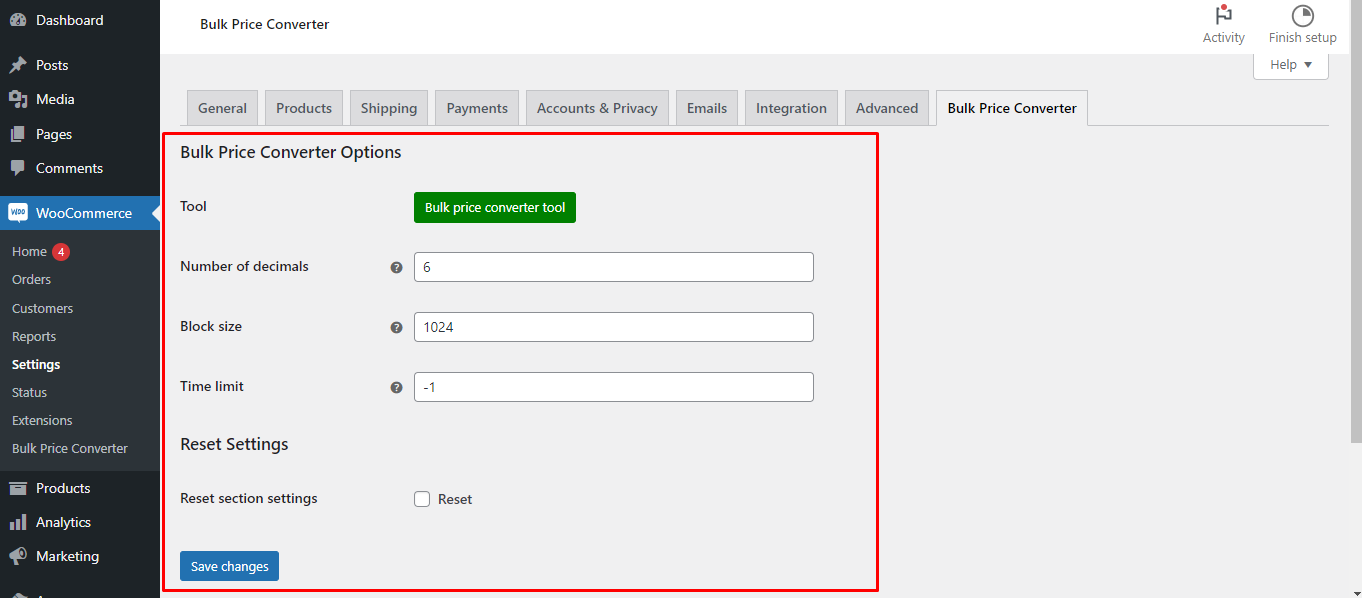Click the Pages icon in sidebar
1362x598 pixels.
18,134
